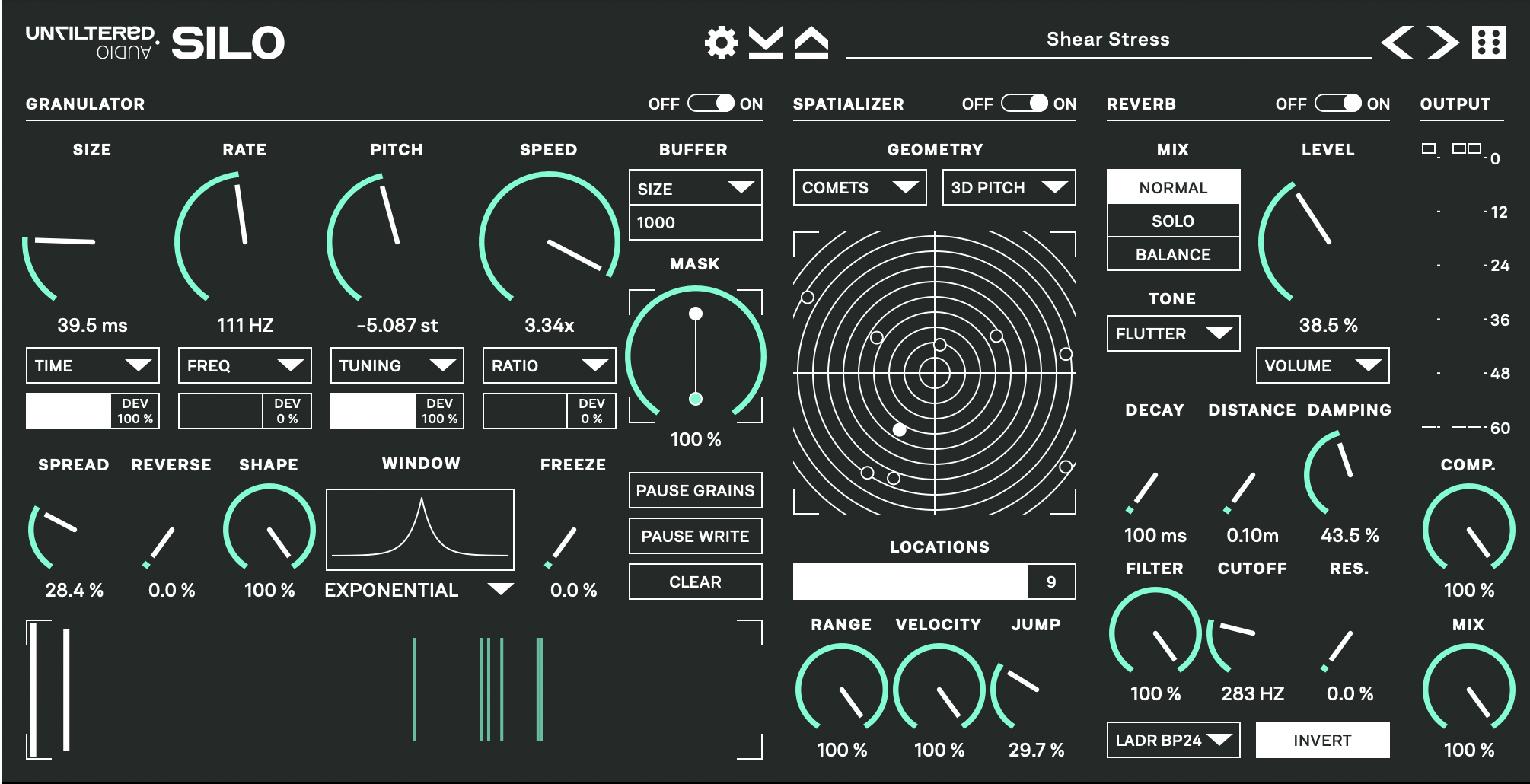This screenshot has width=1530, height=784.
Task: Open the Time dropdown under Size
Action: (x=92, y=365)
